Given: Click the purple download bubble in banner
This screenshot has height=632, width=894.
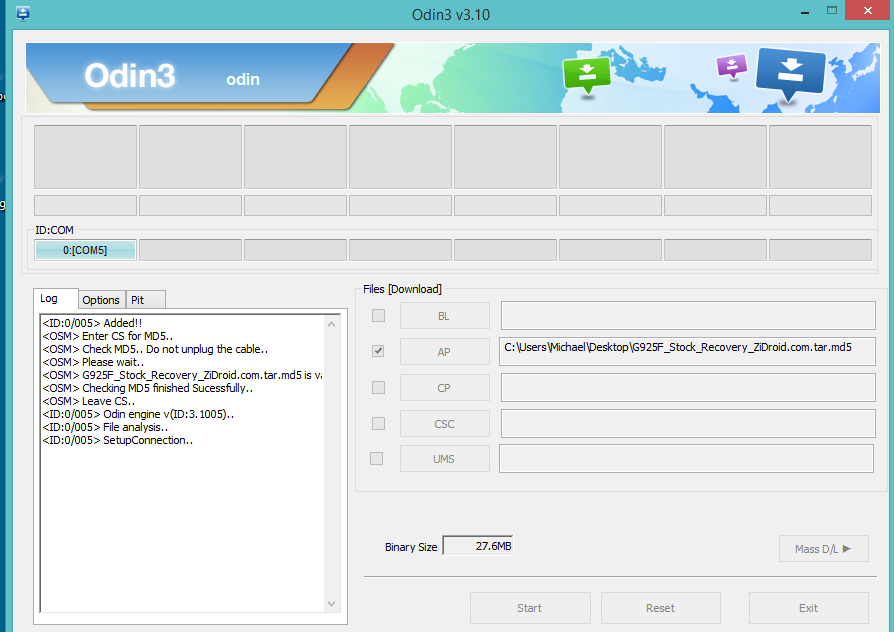Looking at the screenshot, I should click(732, 66).
